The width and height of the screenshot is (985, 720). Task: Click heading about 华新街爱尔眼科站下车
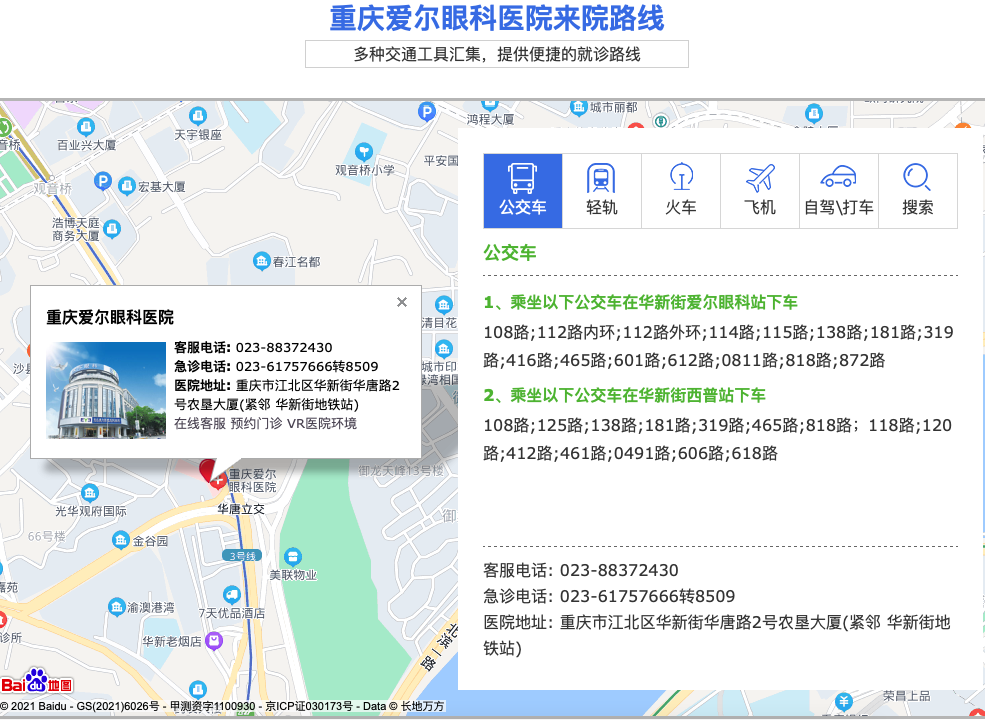point(640,302)
